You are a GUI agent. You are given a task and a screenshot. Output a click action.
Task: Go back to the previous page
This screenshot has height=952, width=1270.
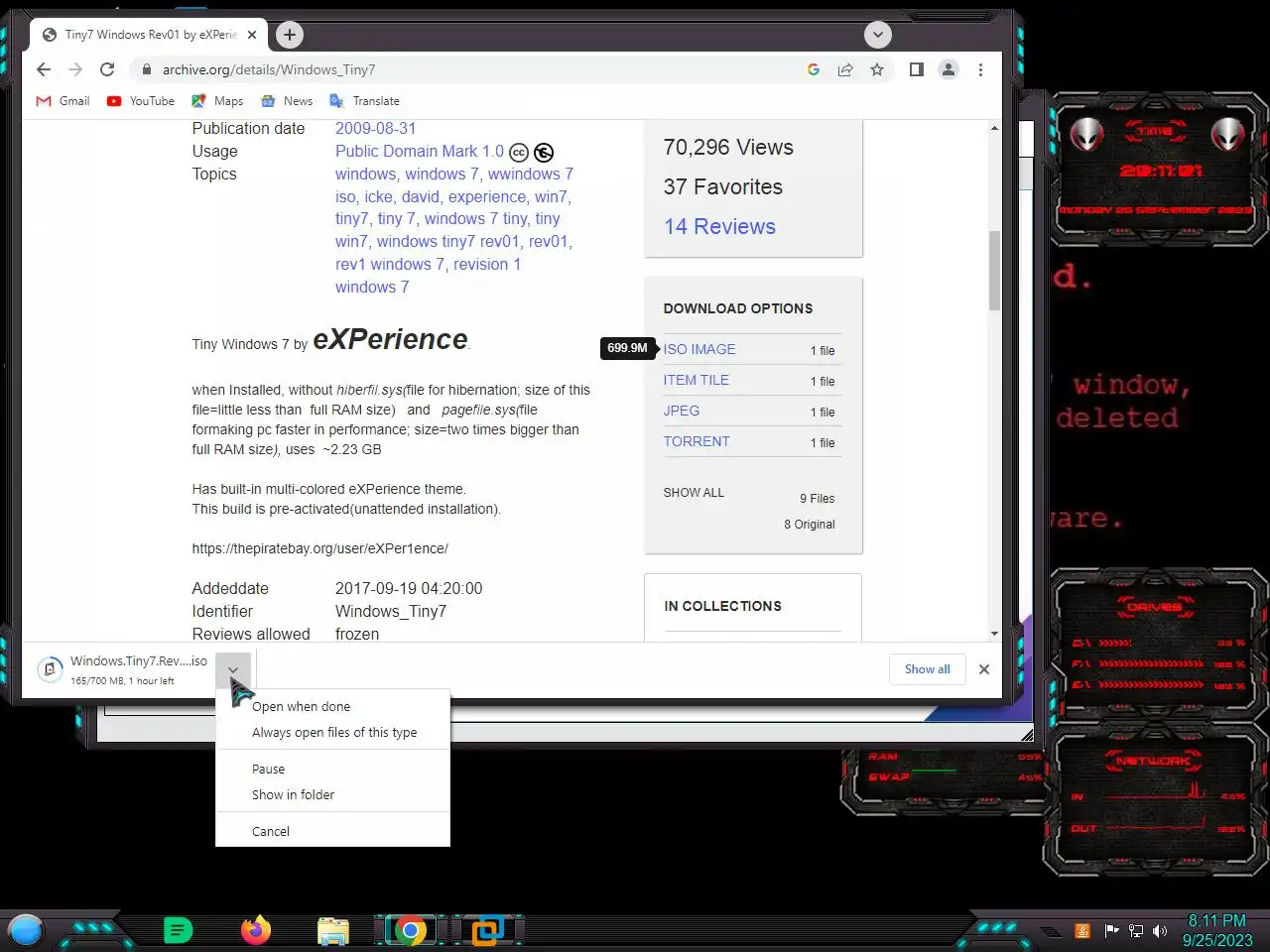tap(43, 69)
